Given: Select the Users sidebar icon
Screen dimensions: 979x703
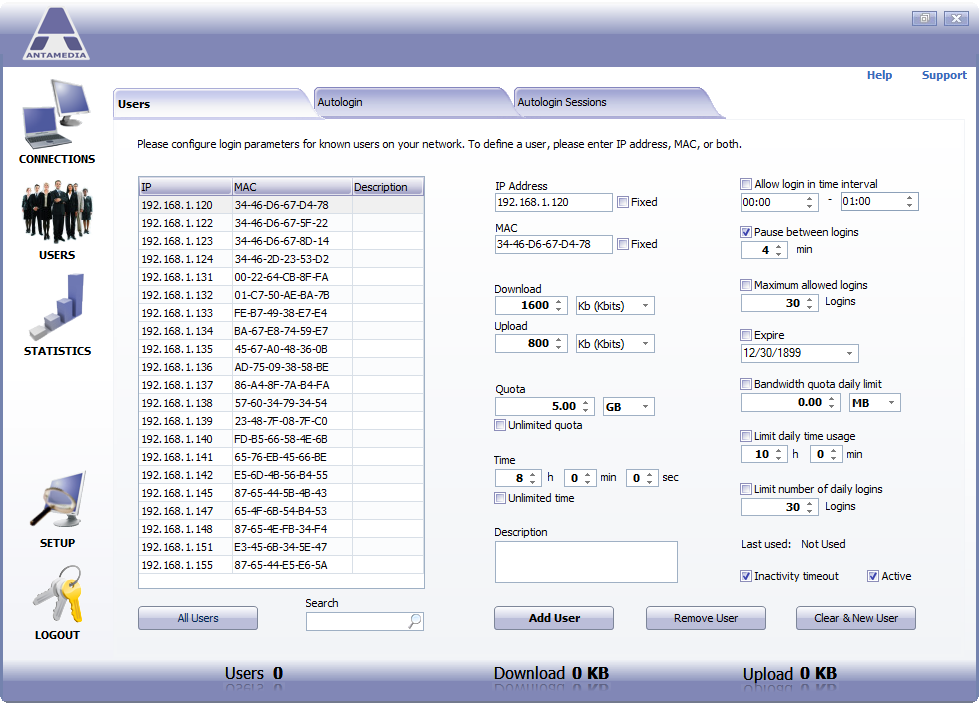Looking at the screenshot, I should click(56, 210).
